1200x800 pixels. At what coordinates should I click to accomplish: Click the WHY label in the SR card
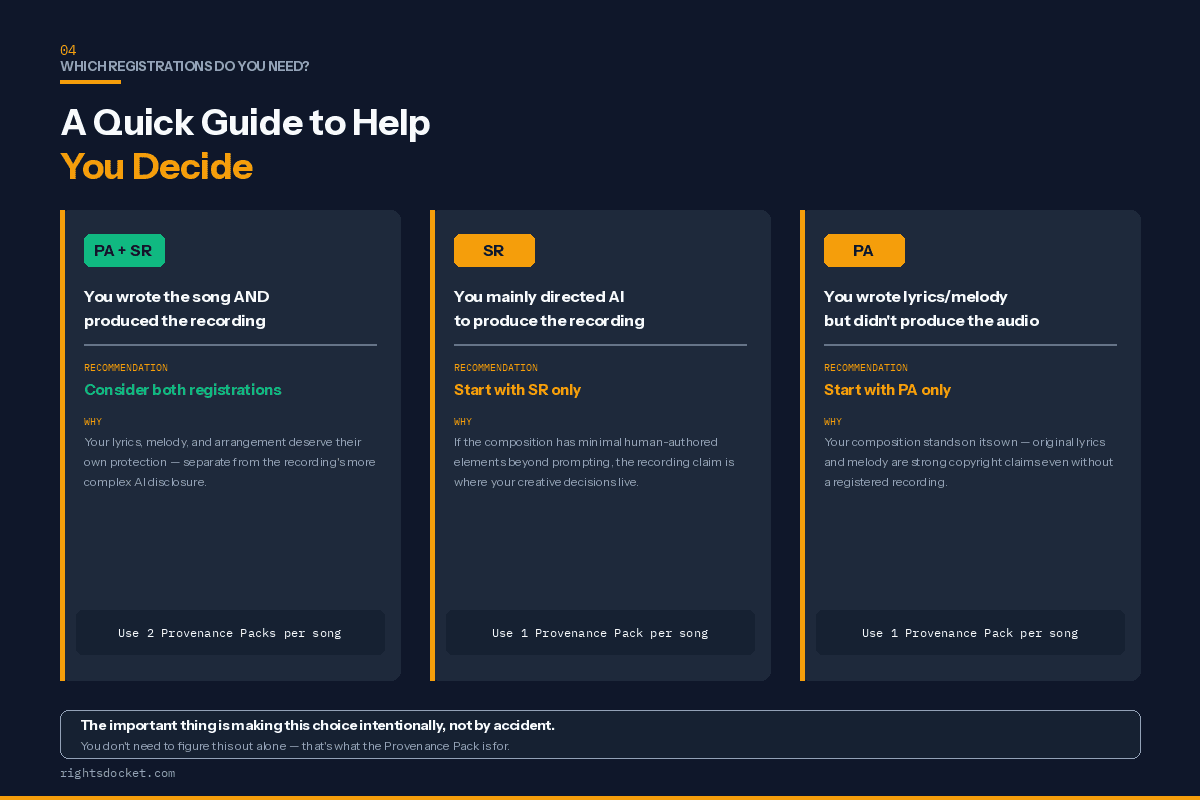point(463,422)
